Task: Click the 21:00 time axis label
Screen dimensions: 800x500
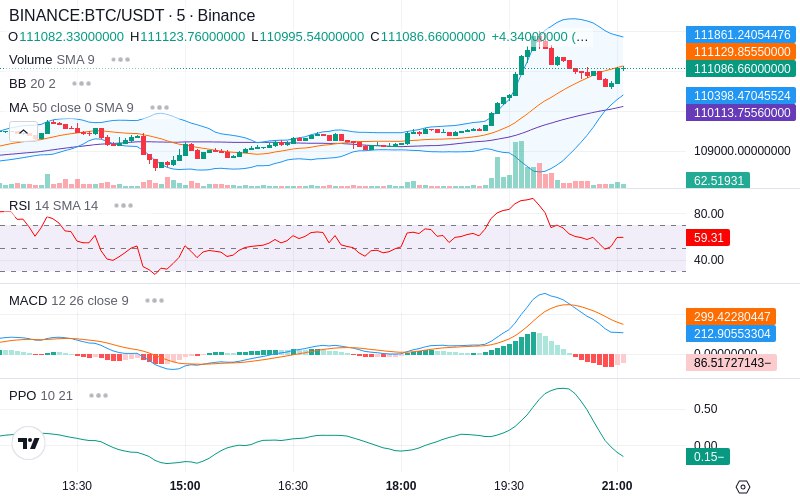Action: 617,486
